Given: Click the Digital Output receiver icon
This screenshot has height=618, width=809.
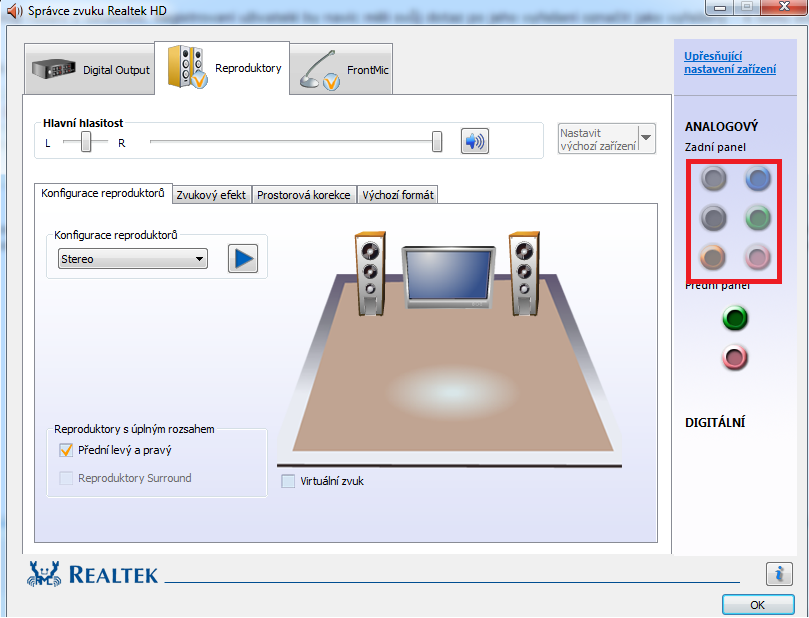Looking at the screenshot, I should (x=54, y=69).
